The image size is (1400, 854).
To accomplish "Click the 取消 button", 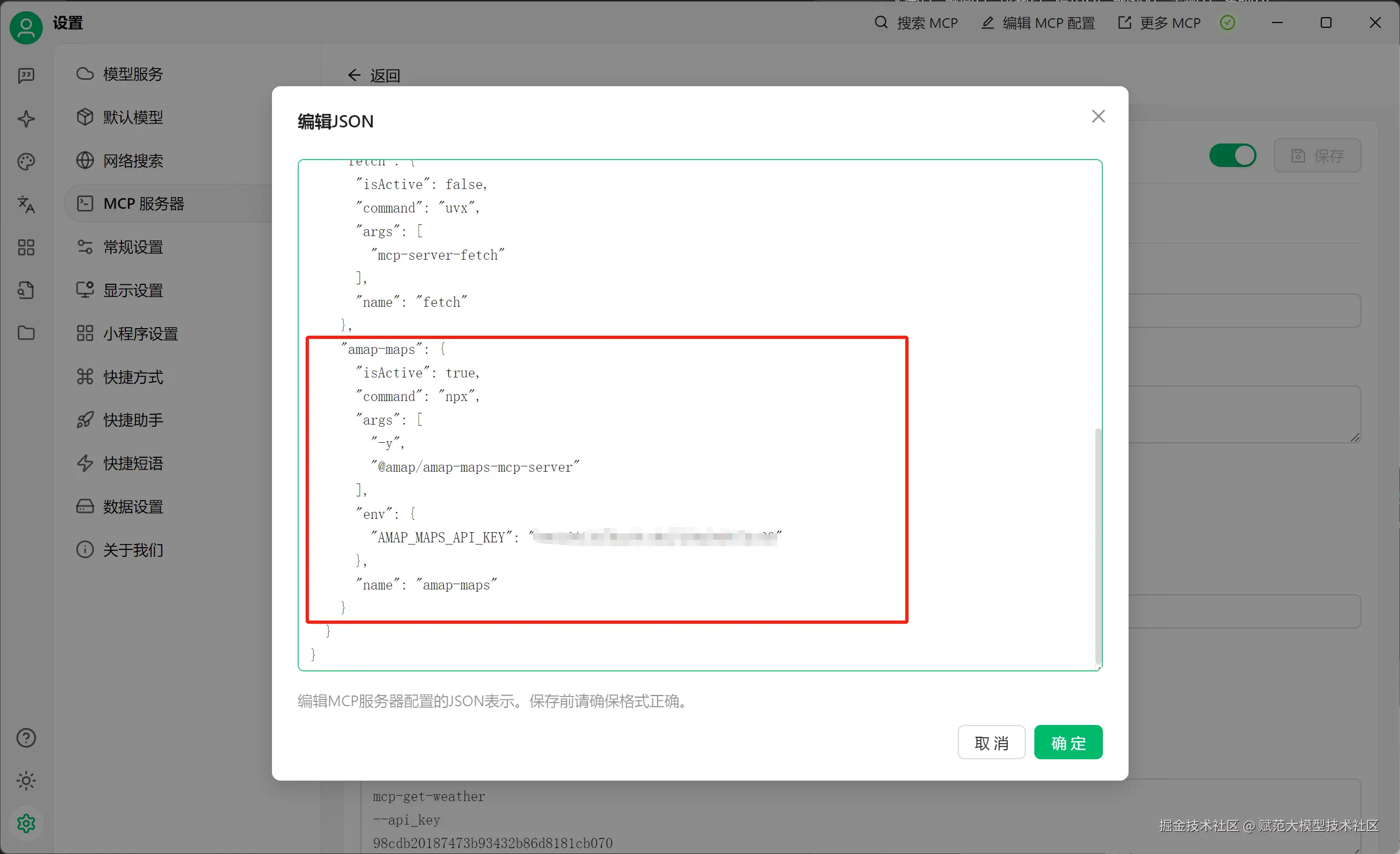I will pyautogui.click(x=991, y=743).
